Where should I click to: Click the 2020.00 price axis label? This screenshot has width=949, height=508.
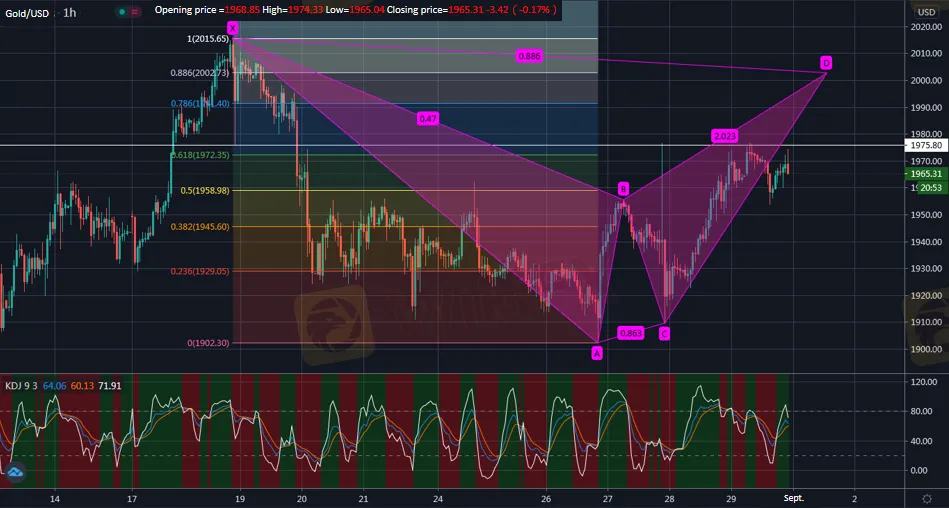(926, 27)
